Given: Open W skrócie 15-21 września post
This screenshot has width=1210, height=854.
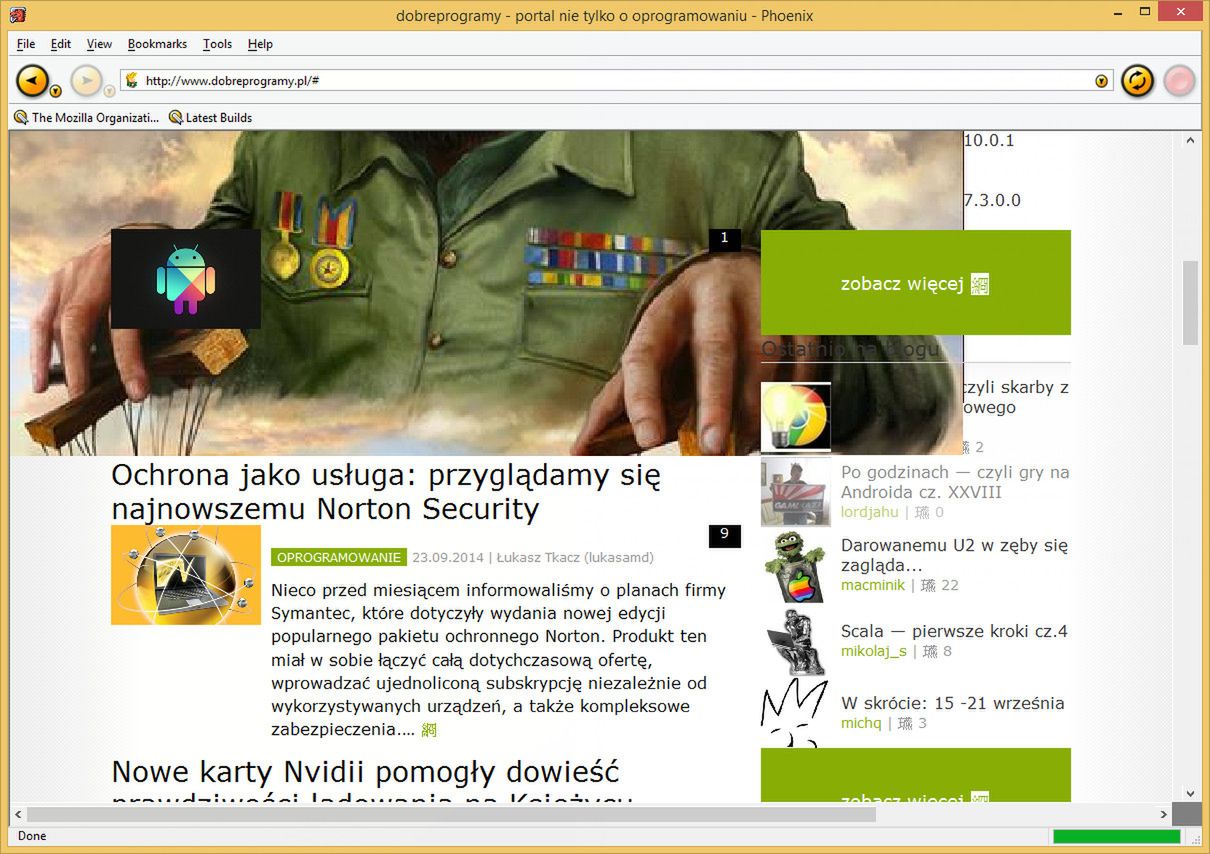Looking at the screenshot, I should point(953,703).
